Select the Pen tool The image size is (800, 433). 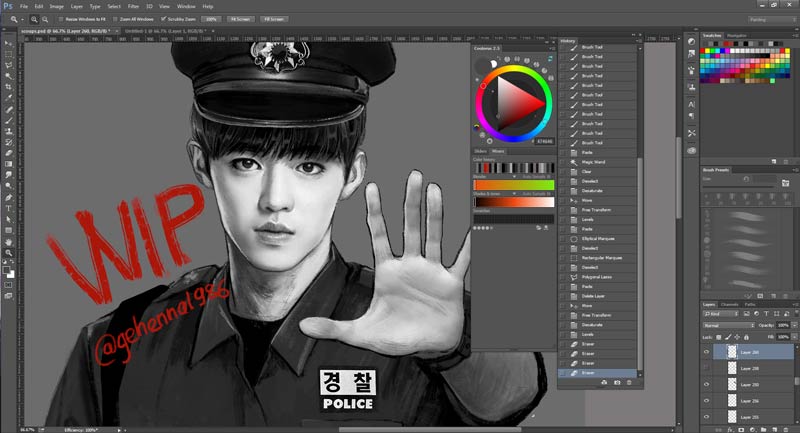[8, 197]
